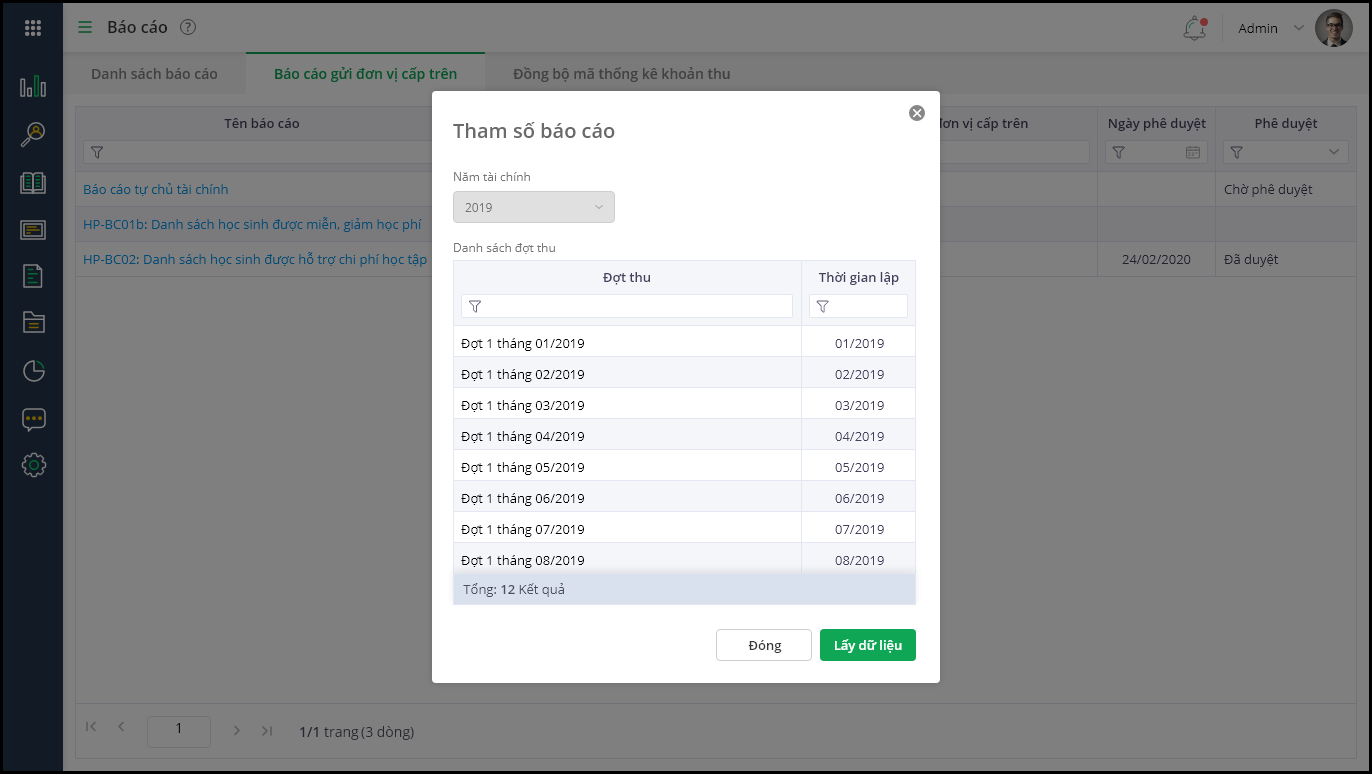Open the Admin account dropdown arrow

1298,28
